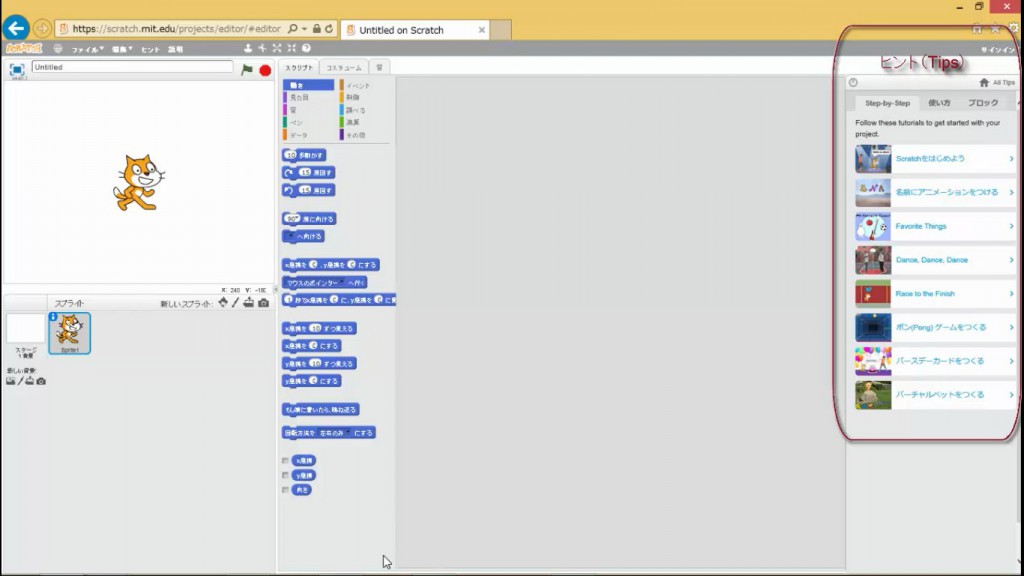Viewport: 1024px width, 576px height.
Task: Switch to the ブロック tips tab
Action: tap(983, 103)
